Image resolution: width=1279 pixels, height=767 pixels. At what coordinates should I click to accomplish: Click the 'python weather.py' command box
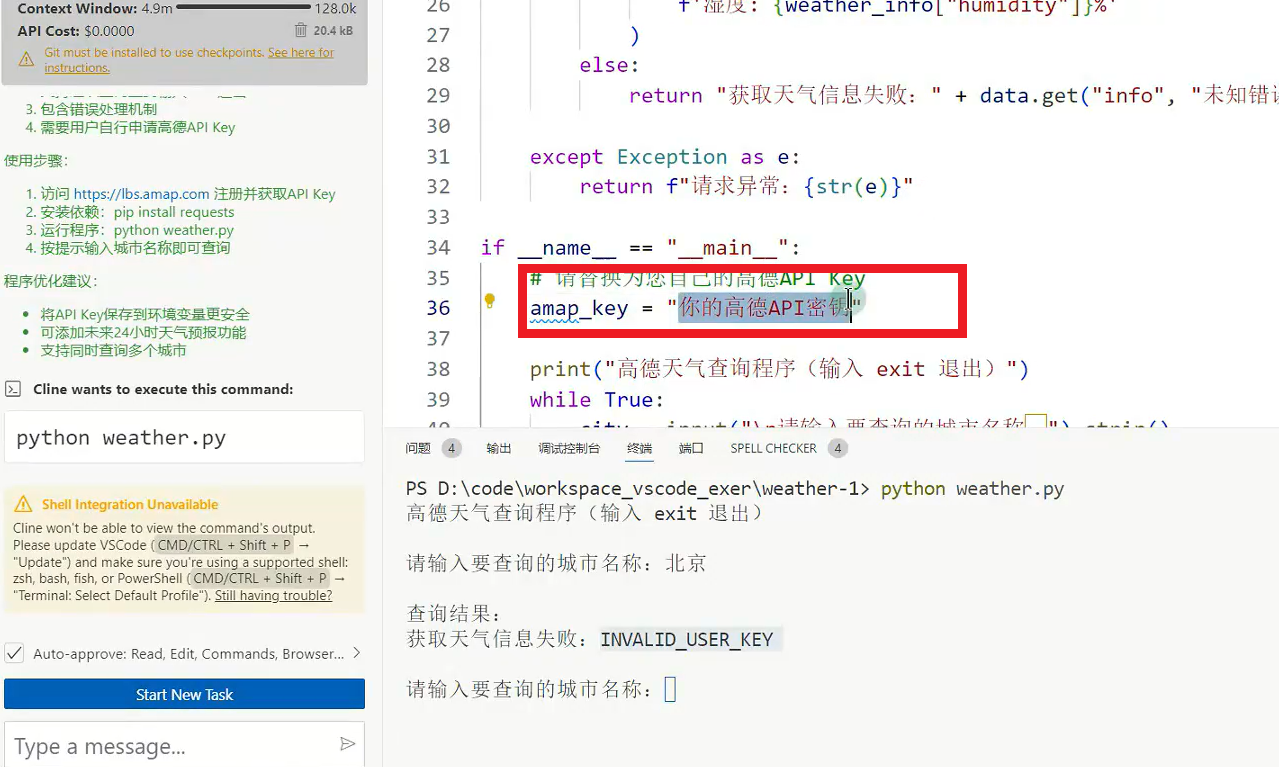pyautogui.click(x=184, y=438)
